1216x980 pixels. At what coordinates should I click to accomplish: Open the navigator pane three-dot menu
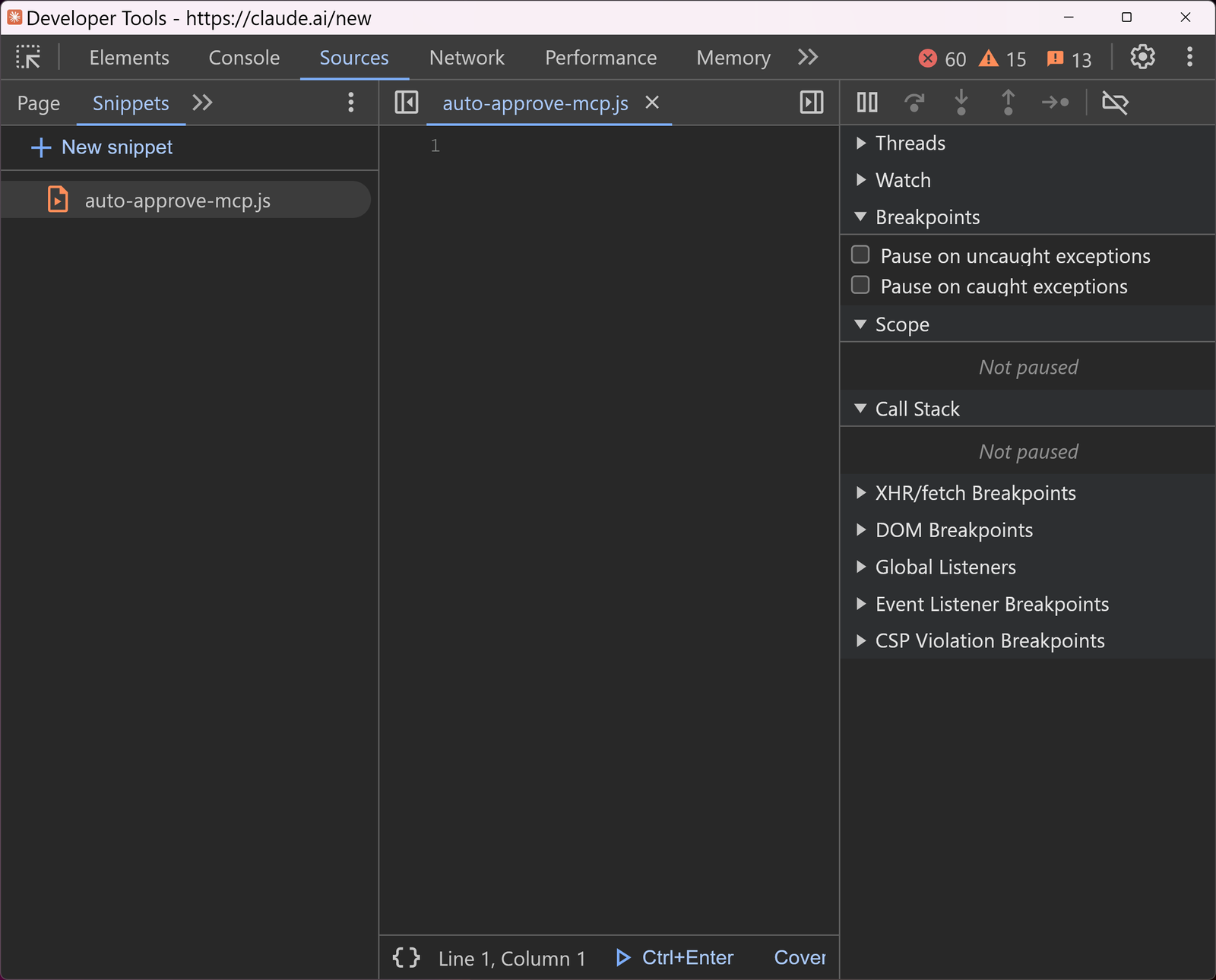(350, 103)
